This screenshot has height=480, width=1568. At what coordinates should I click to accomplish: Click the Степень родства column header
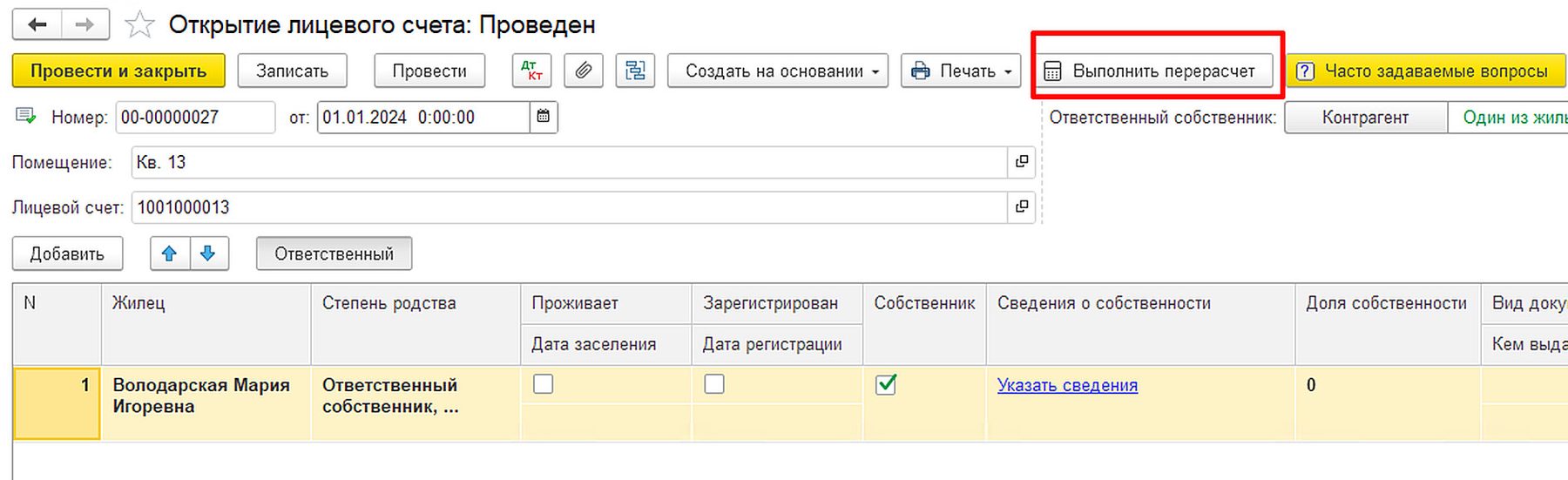click(x=416, y=323)
